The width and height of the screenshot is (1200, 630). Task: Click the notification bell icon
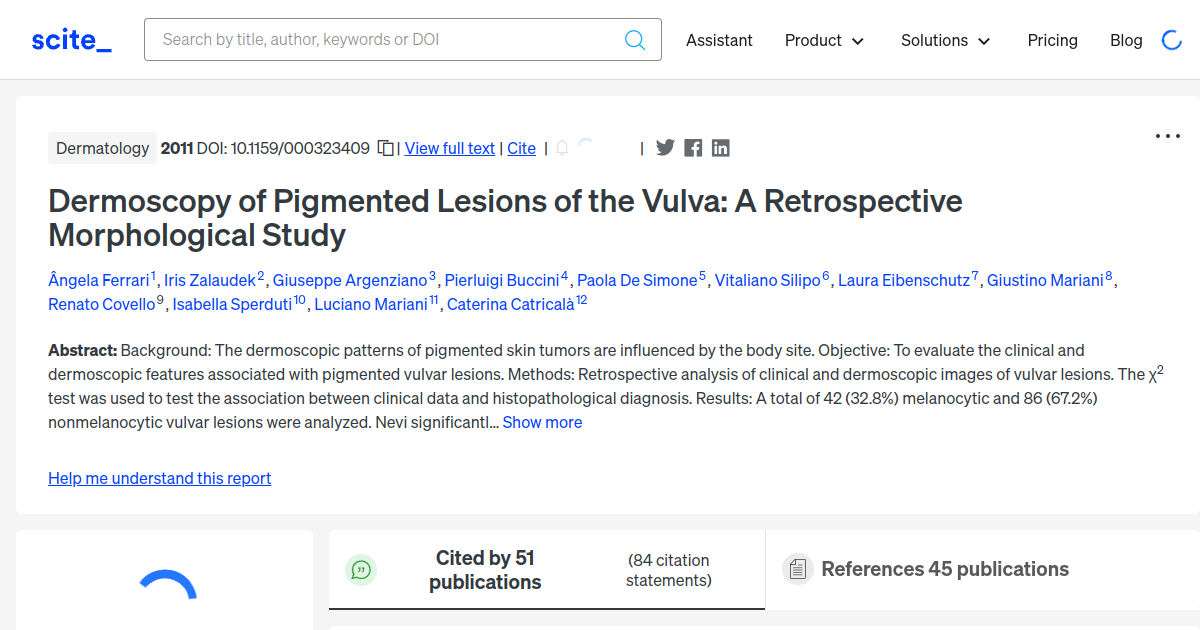click(x=562, y=147)
